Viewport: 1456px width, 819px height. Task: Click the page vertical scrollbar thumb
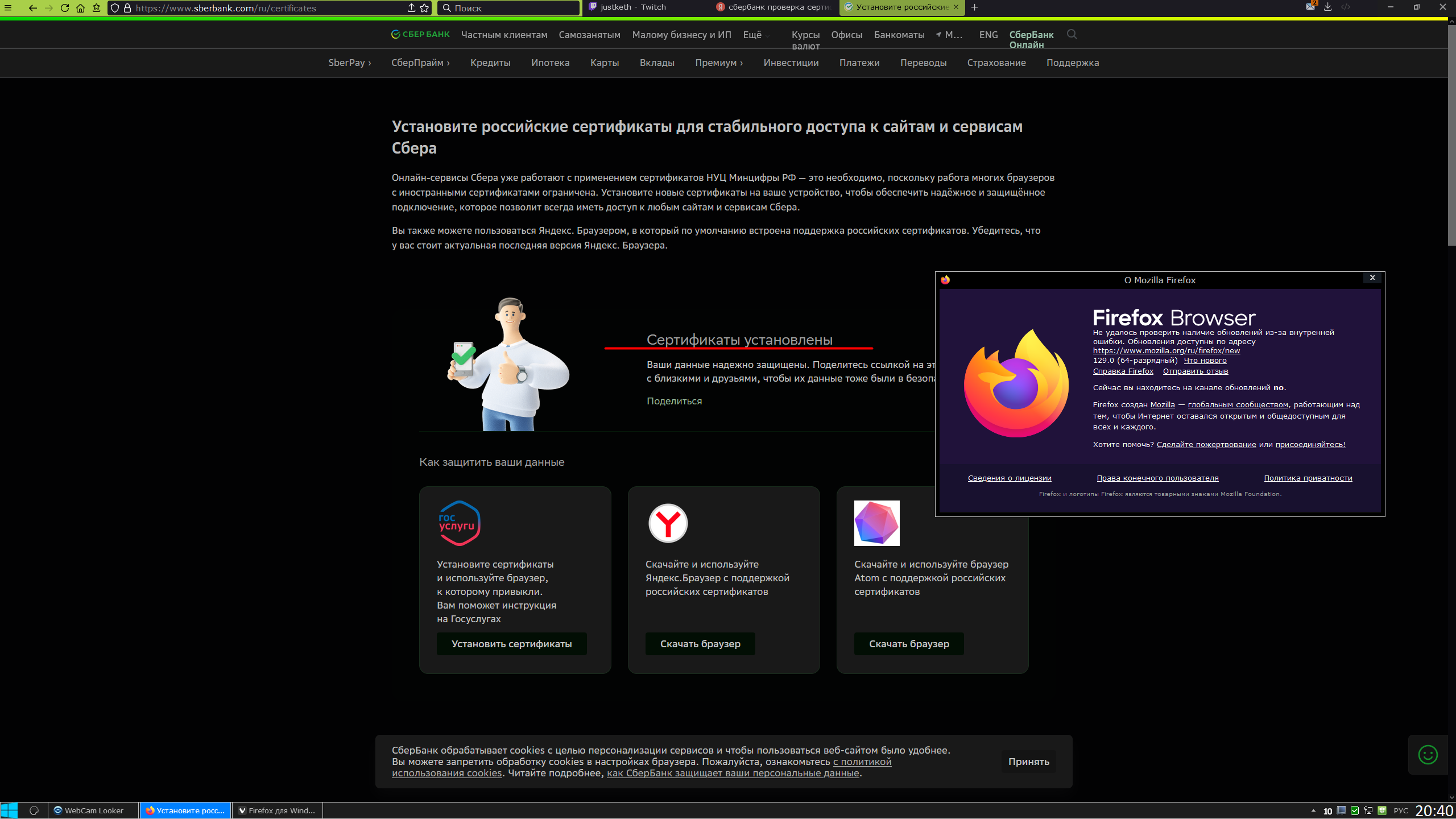pos(1451,134)
